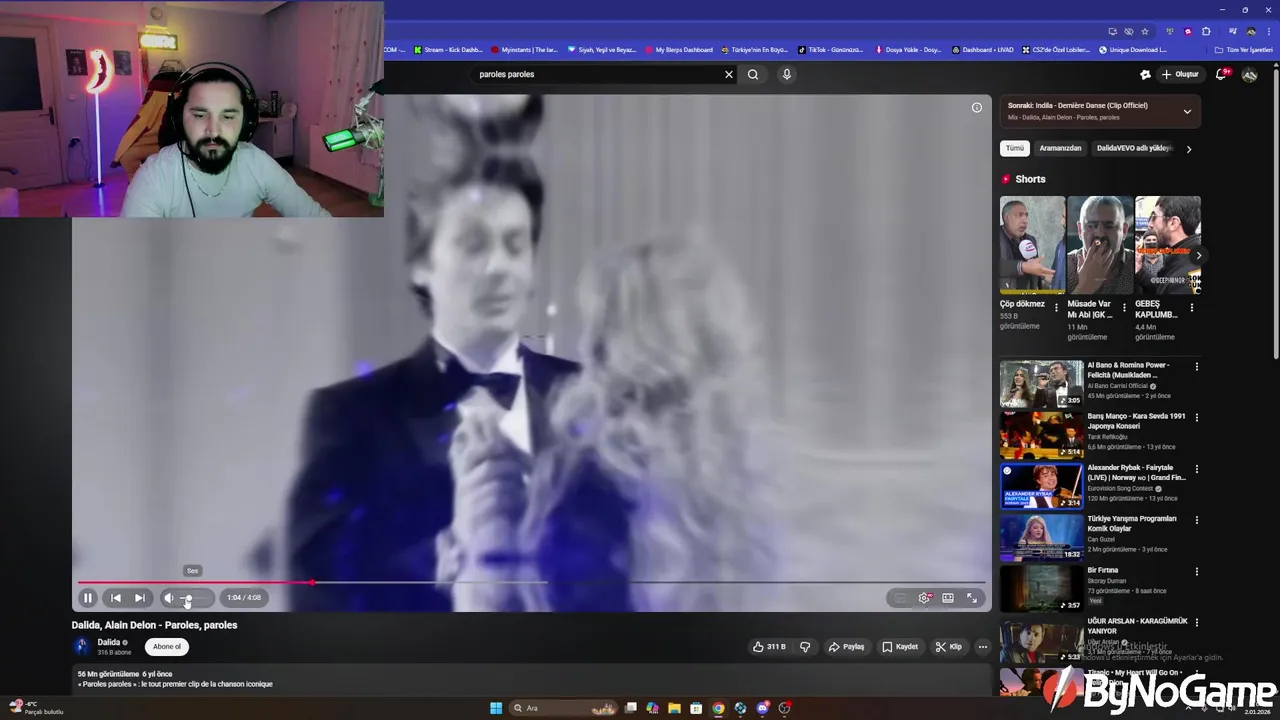Toggle subtitles in the player
The image size is (1280, 720).
pyautogui.click(x=900, y=598)
